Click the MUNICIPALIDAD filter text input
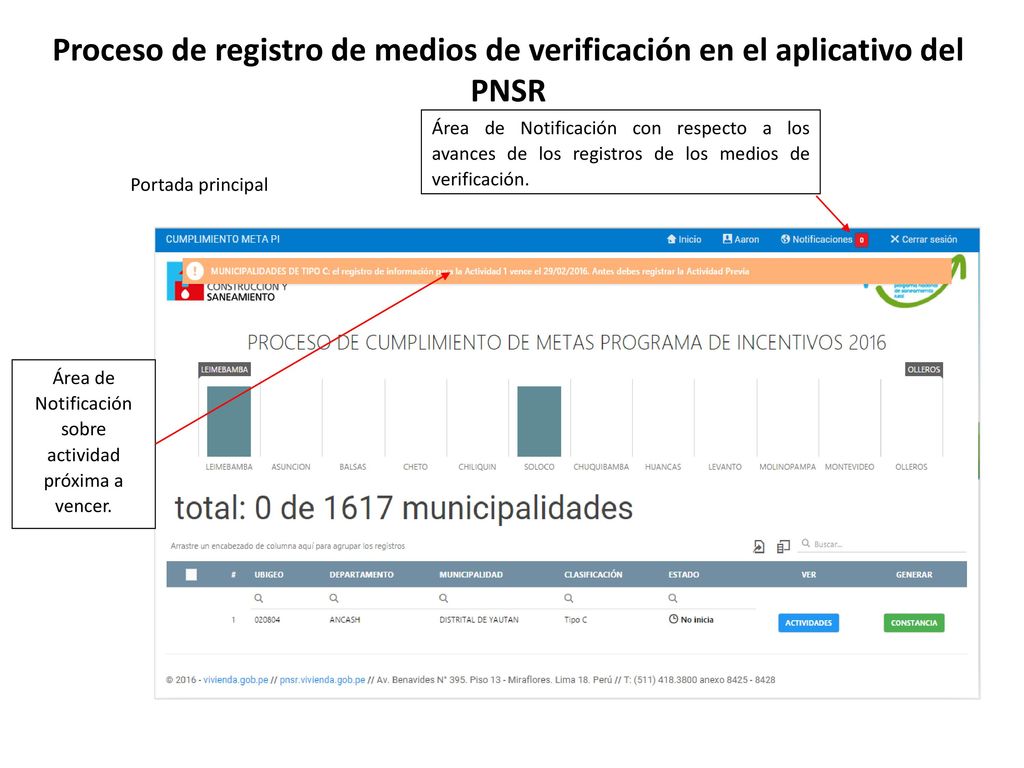 click(500, 598)
